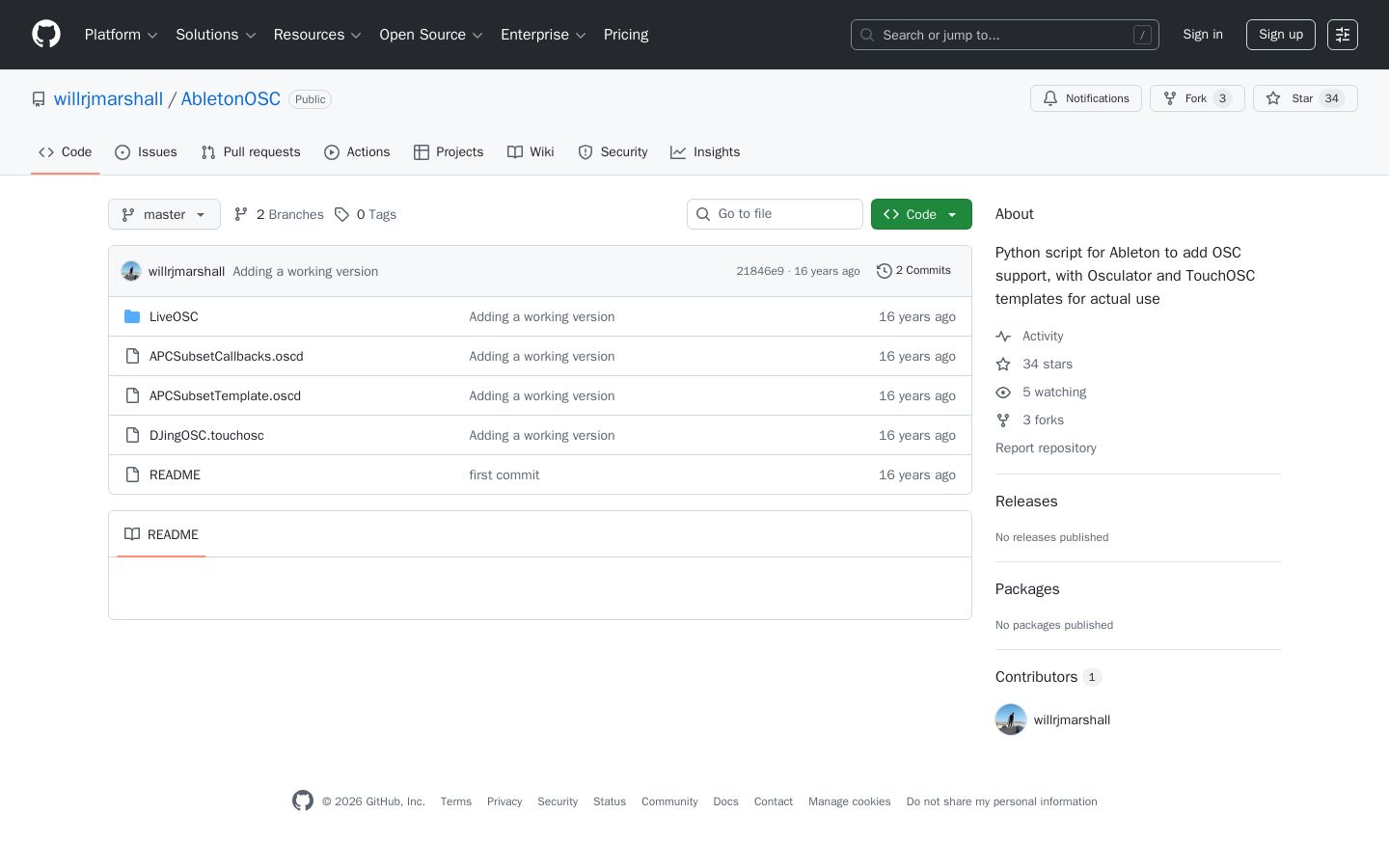Switch to the Insights tab
Image resolution: width=1389 pixels, height=868 pixels.
tap(705, 152)
